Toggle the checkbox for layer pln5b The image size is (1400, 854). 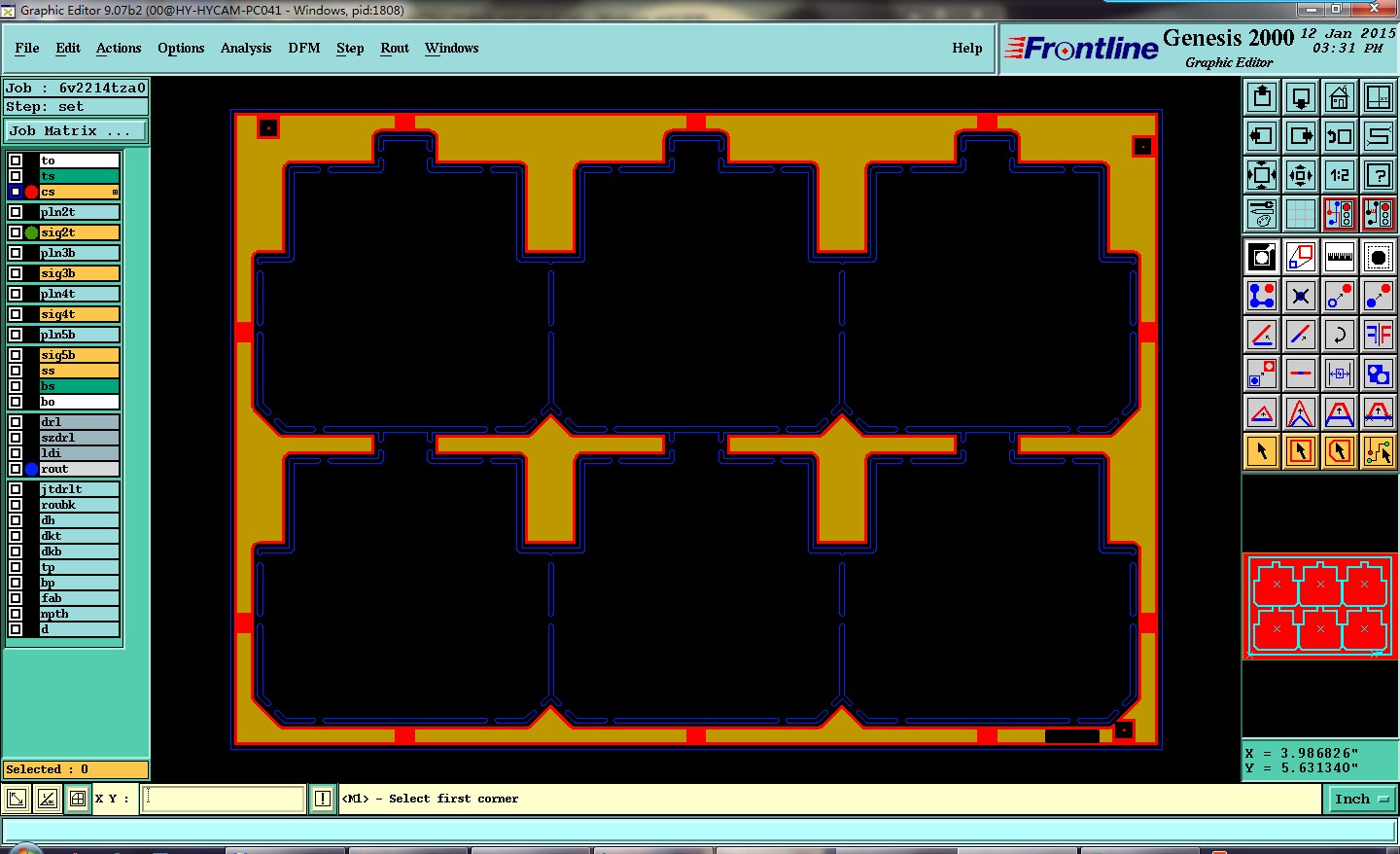tap(16, 335)
